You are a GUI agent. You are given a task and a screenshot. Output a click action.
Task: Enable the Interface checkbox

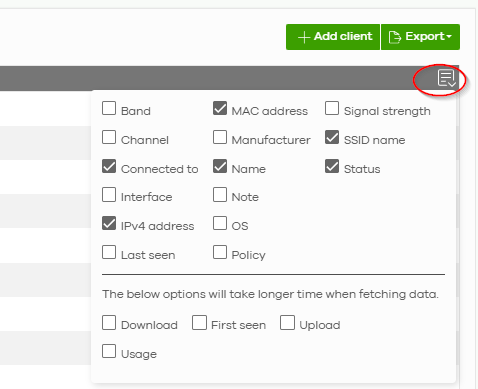(x=109, y=195)
